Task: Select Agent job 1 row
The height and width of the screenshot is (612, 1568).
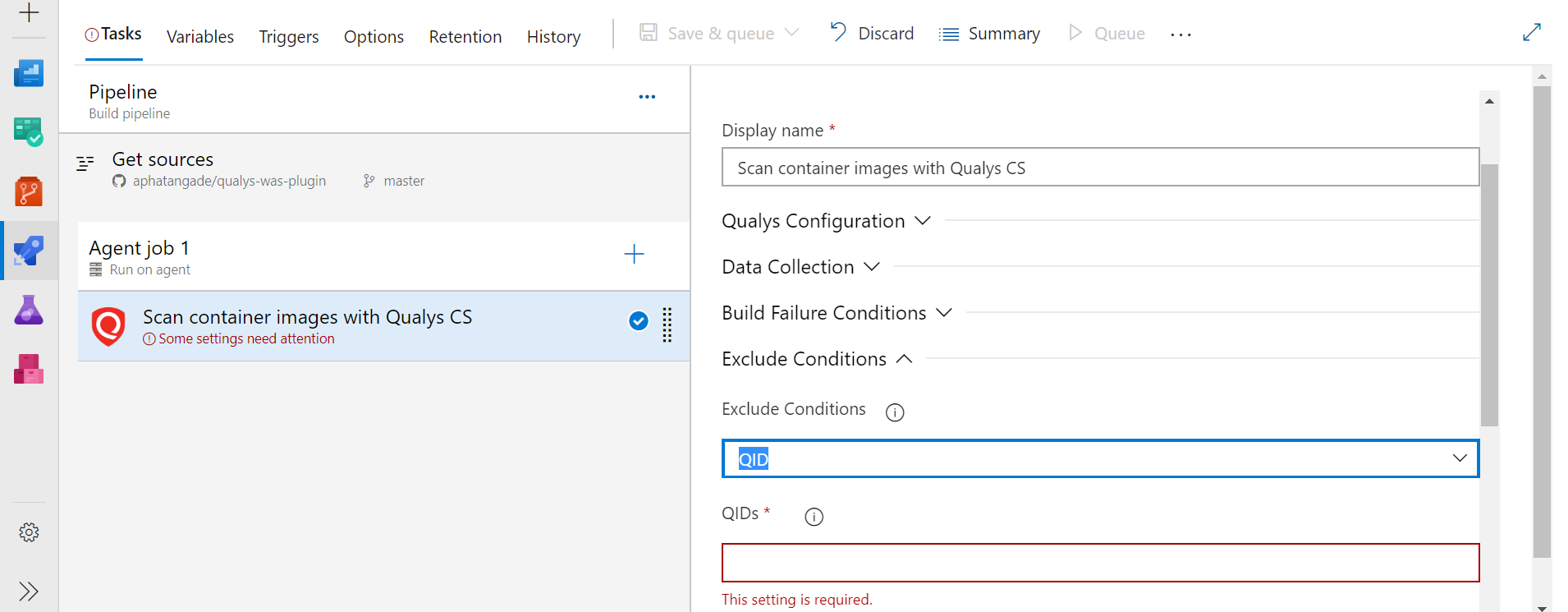Action: click(383, 255)
